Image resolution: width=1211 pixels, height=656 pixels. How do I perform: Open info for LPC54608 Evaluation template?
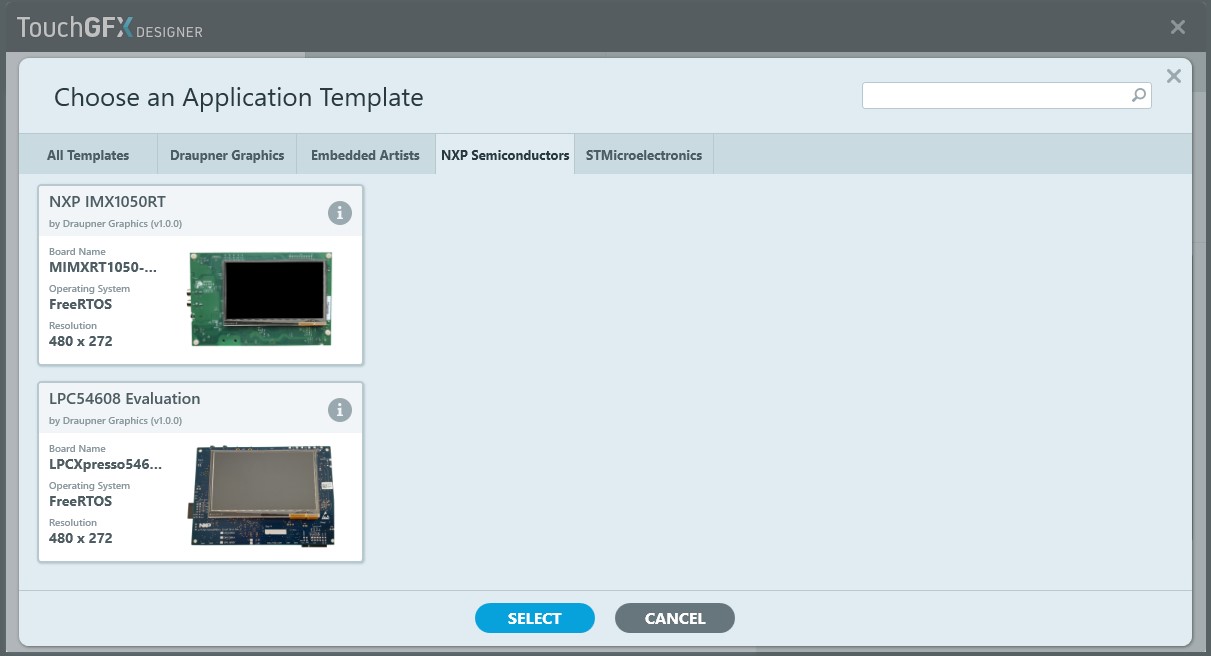pyautogui.click(x=340, y=410)
